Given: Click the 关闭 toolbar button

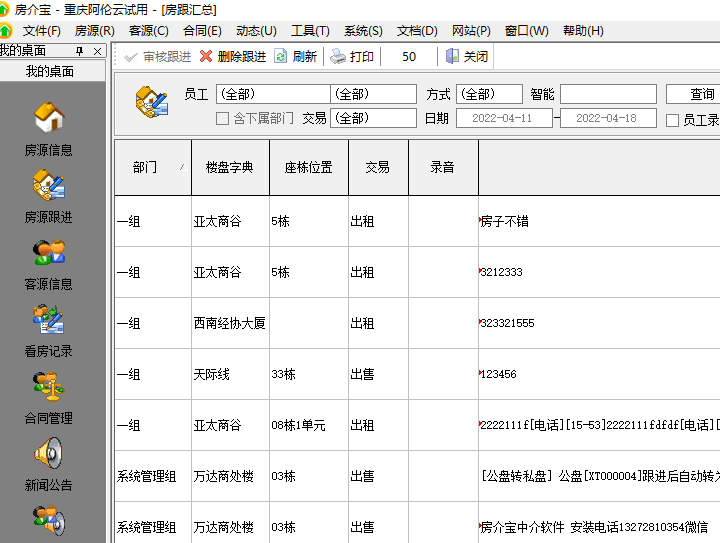Looking at the screenshot, I should point(467,57).
